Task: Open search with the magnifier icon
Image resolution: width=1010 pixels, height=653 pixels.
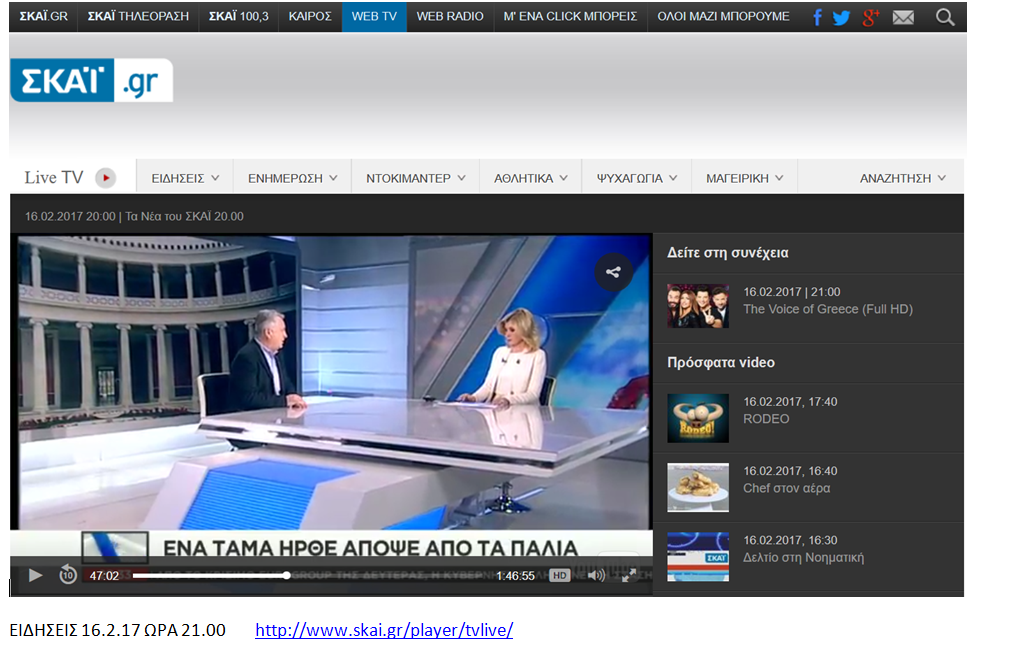Action: (x=945, y=17)
